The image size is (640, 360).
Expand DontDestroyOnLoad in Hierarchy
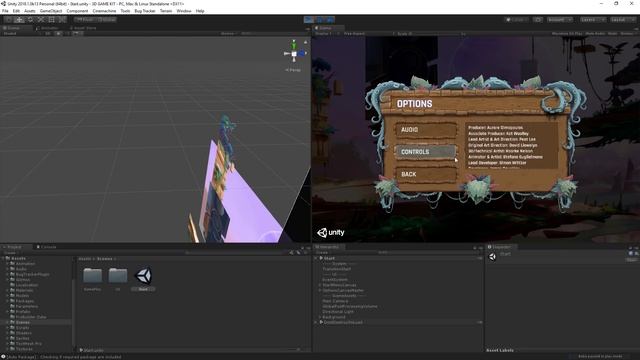[316, 322]
